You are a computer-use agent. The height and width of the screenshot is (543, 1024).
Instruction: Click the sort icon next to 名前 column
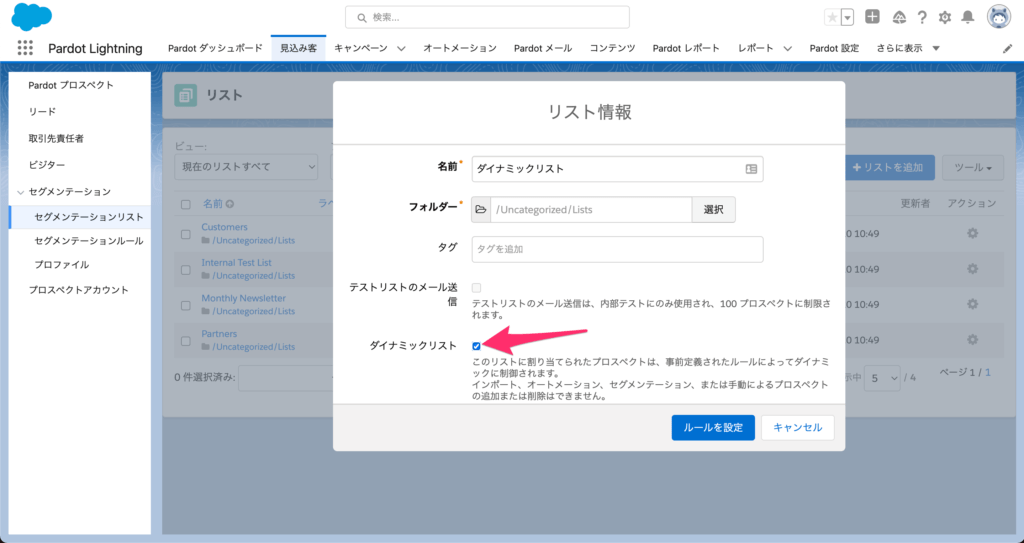click(x=230, y=204)
